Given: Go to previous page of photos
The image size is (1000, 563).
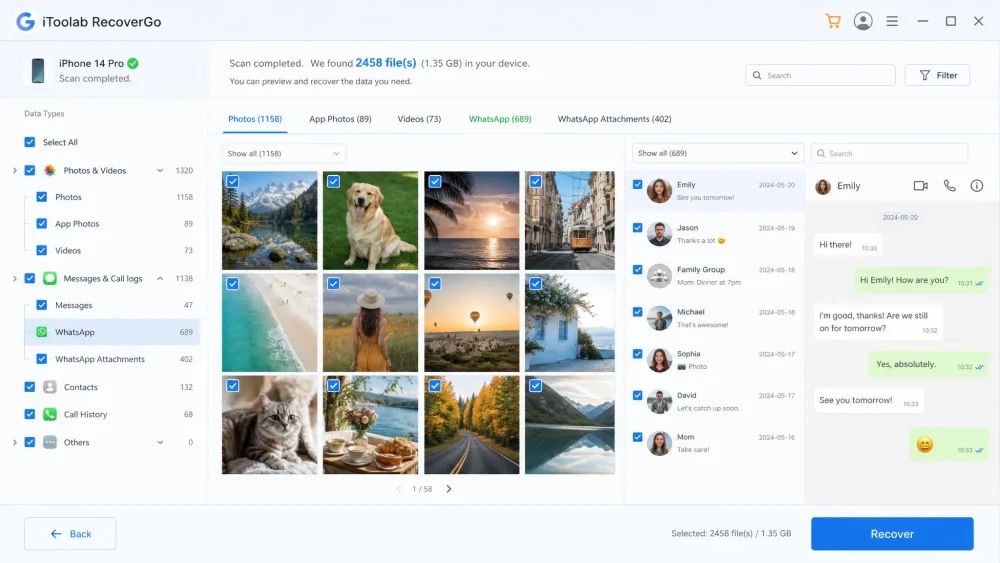Looking at the screenshot, I should [399, 489].
